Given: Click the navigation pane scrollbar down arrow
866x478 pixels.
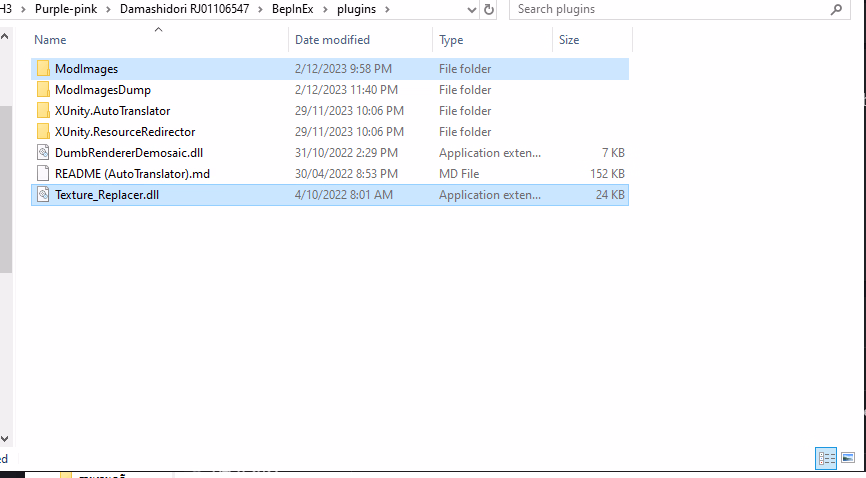Looking at the screenshot, I should 5,439.
